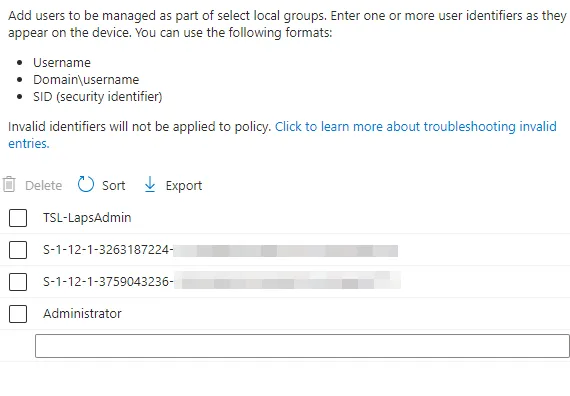Click the Username format bullet text

[62, 63]
